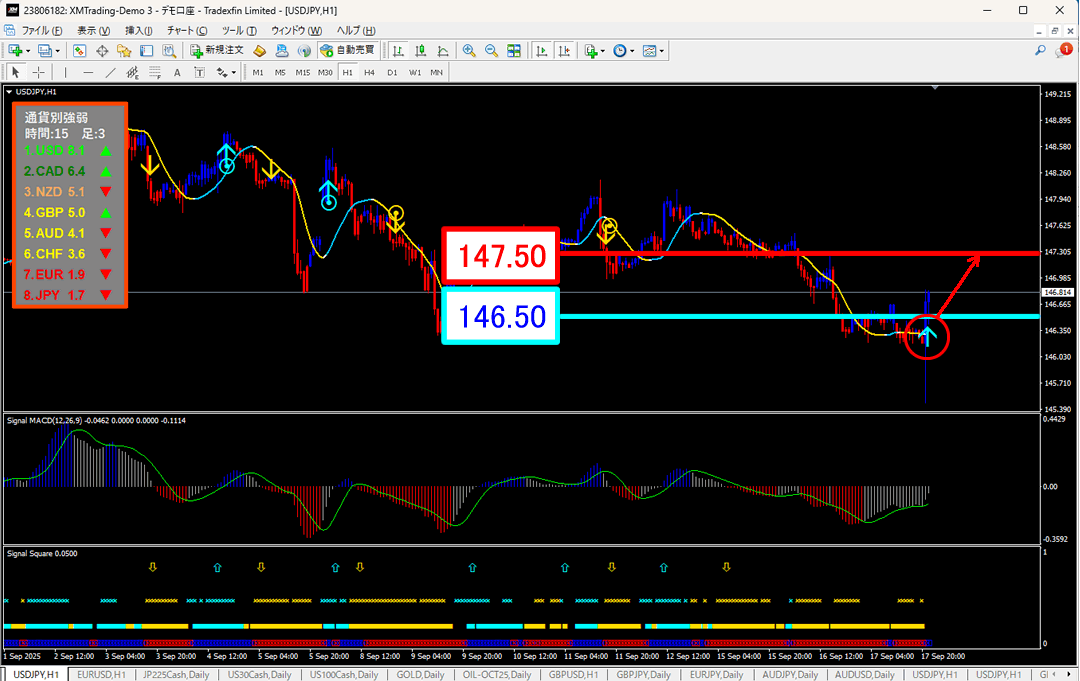
Task: Switch to GOLD,Daily chart tab
Action: [420, 675]
